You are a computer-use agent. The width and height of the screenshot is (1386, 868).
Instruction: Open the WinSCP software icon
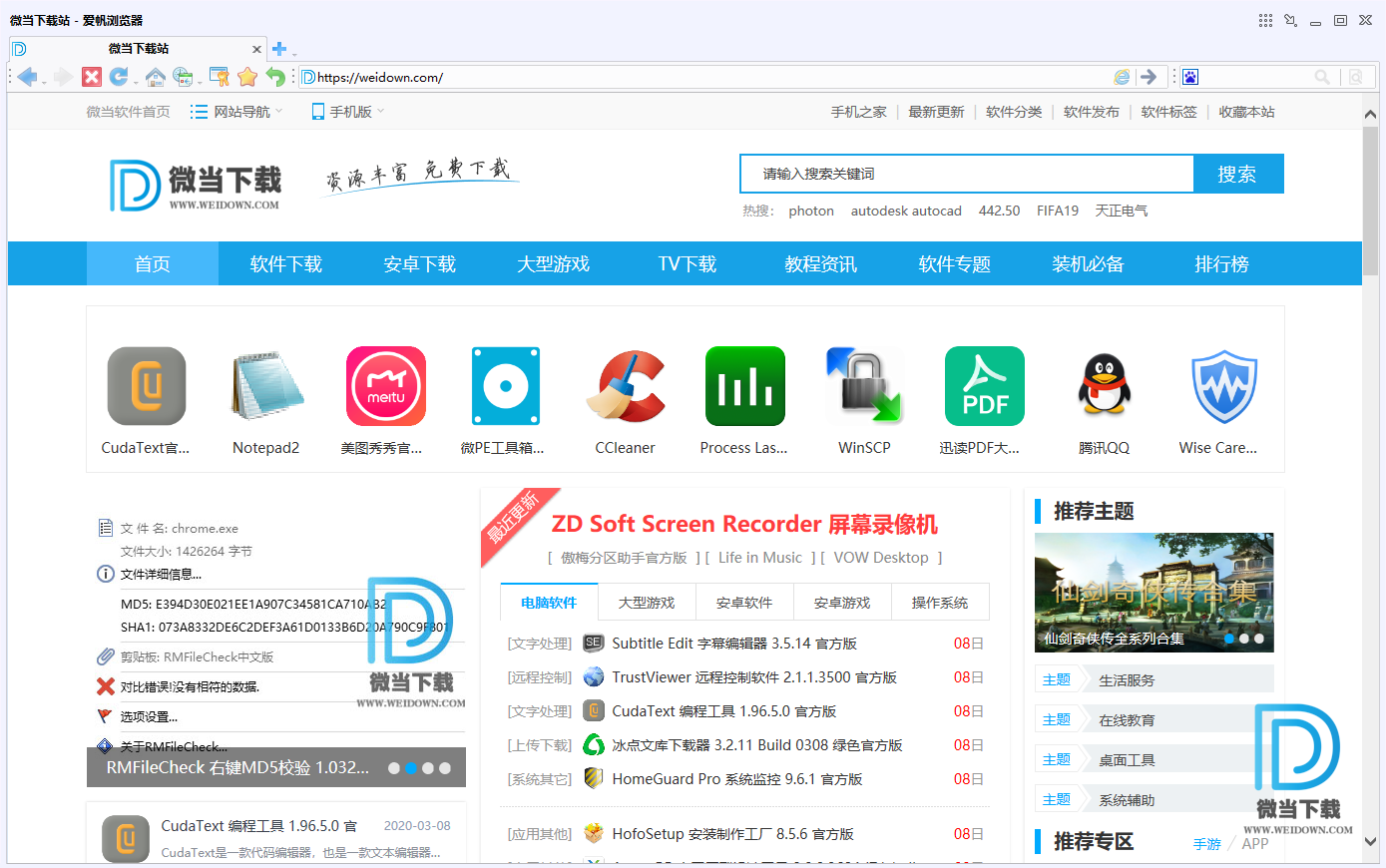(864, 387)
